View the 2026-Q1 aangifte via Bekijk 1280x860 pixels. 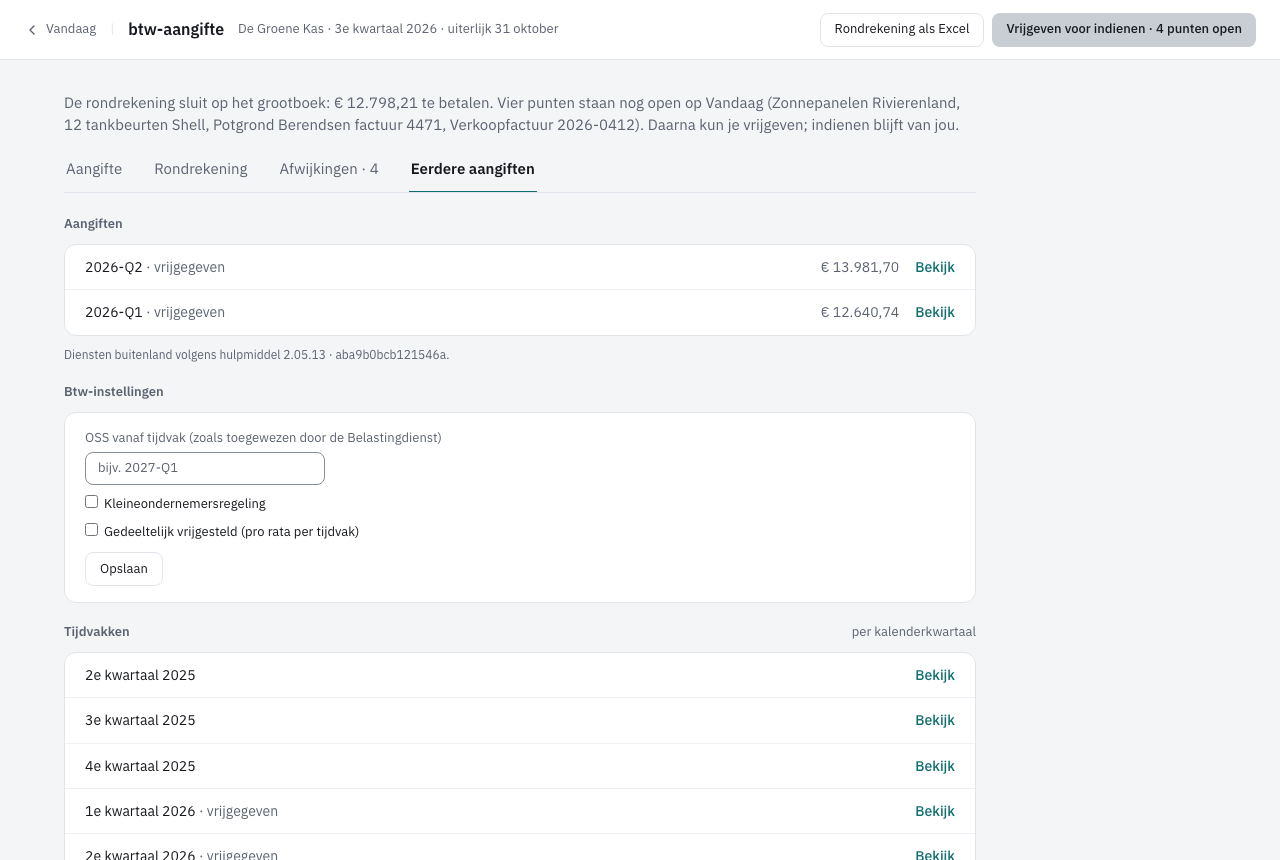pos(935,312)
